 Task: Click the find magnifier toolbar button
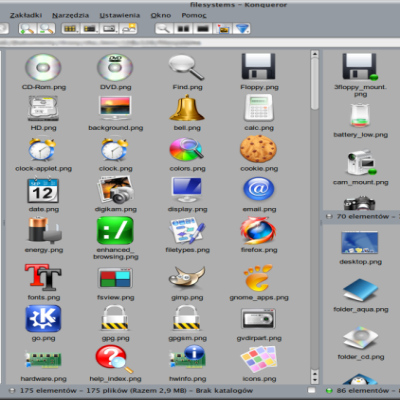coord(164,29)
